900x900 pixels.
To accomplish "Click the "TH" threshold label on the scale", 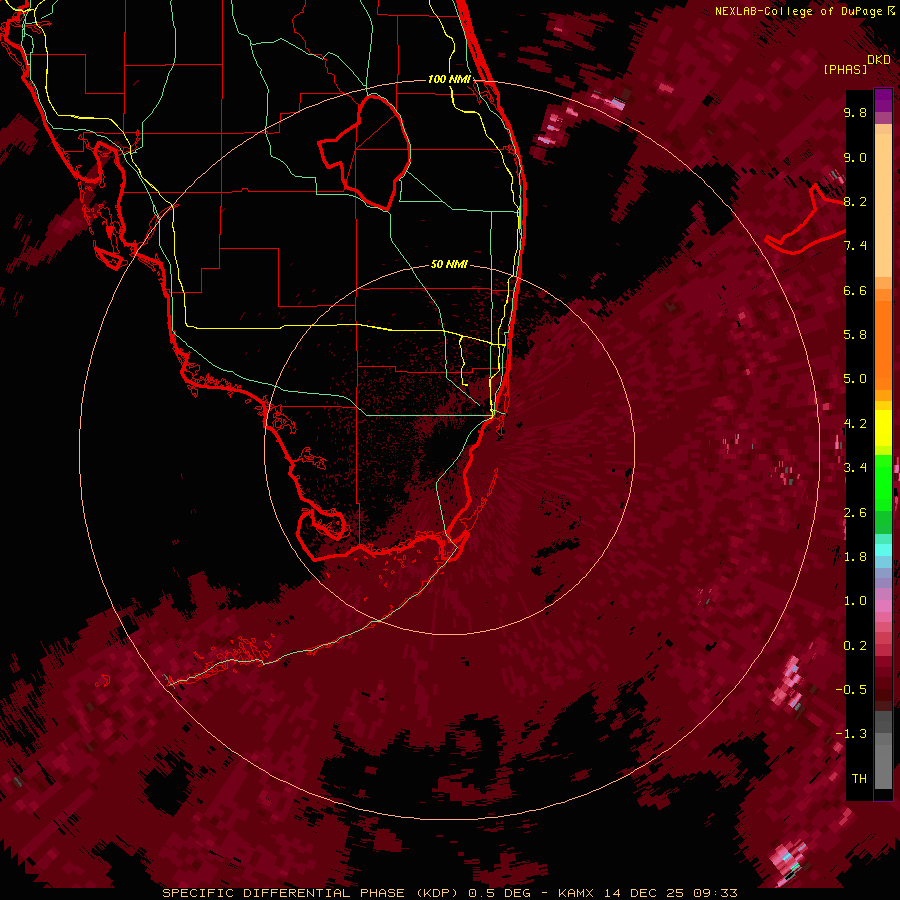I will point(859,779).
